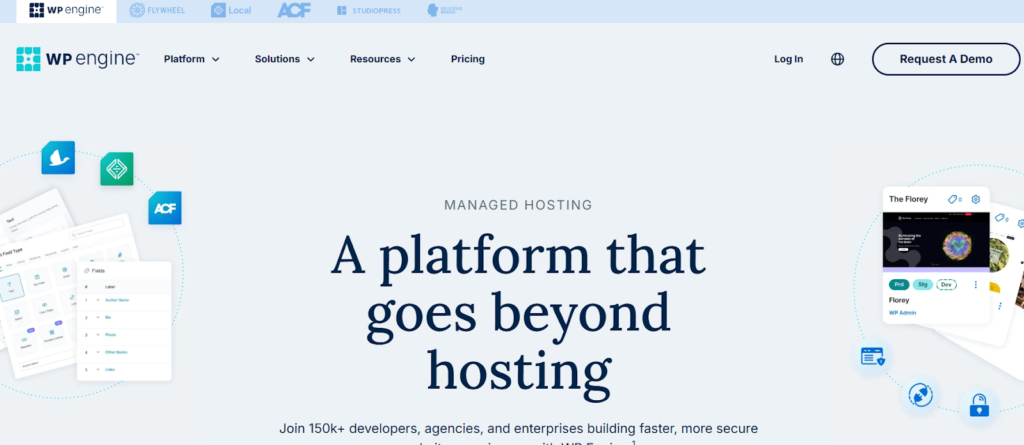Click the Request A Demo button
This screenshot has width=1024, height=445.
click(945, 59)
